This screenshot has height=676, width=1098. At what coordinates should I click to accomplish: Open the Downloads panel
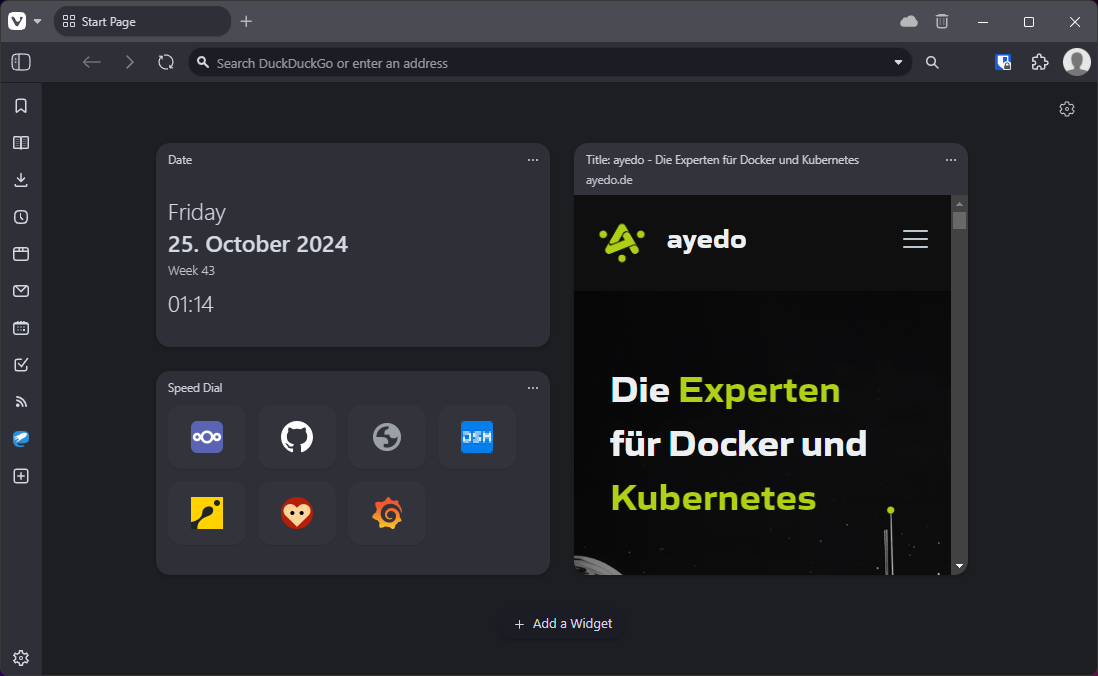[21, 180]
